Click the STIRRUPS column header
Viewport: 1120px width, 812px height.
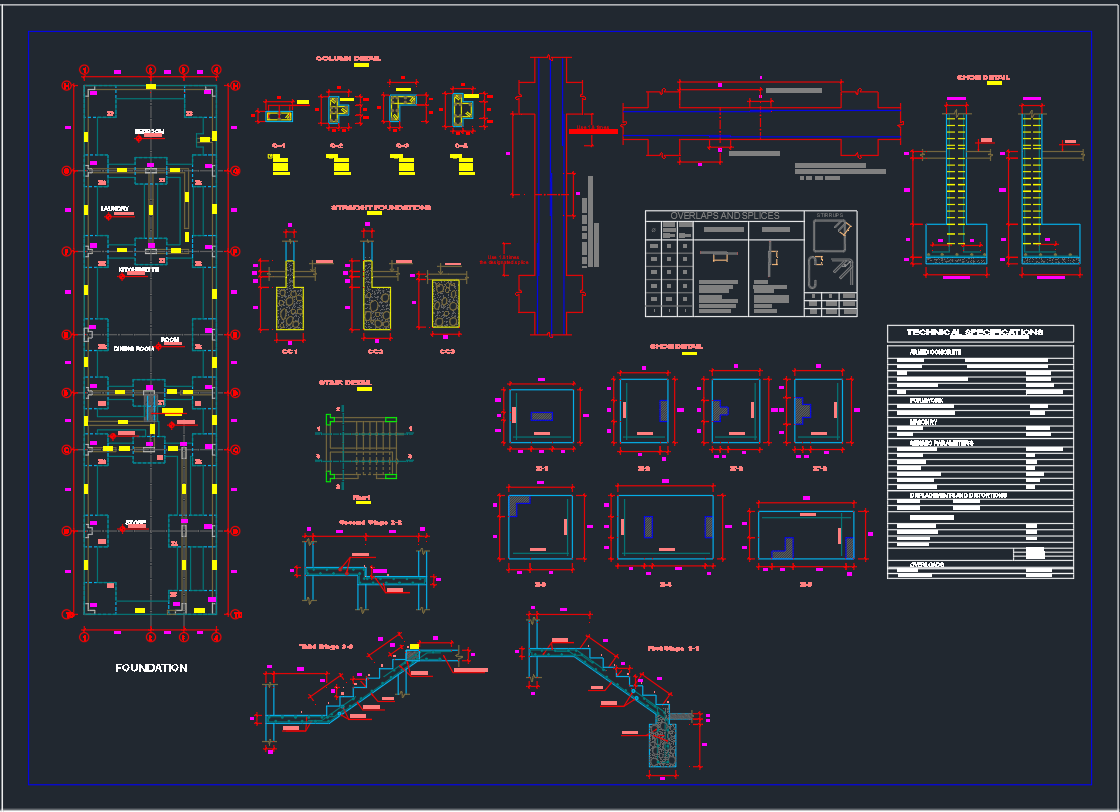pyautogui.click(x=830, y=215)
